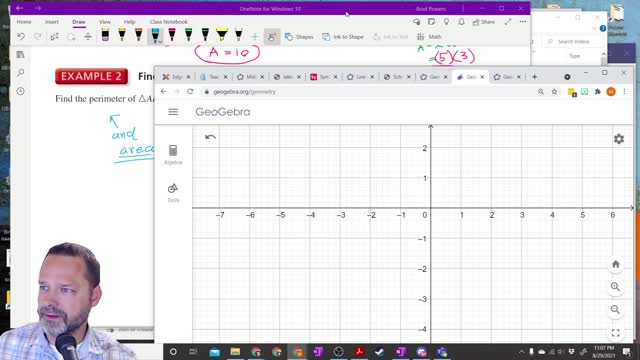Bookmark this page with the star icon
The width and height of the screenshot is (640, 360).
pos(554,91)
